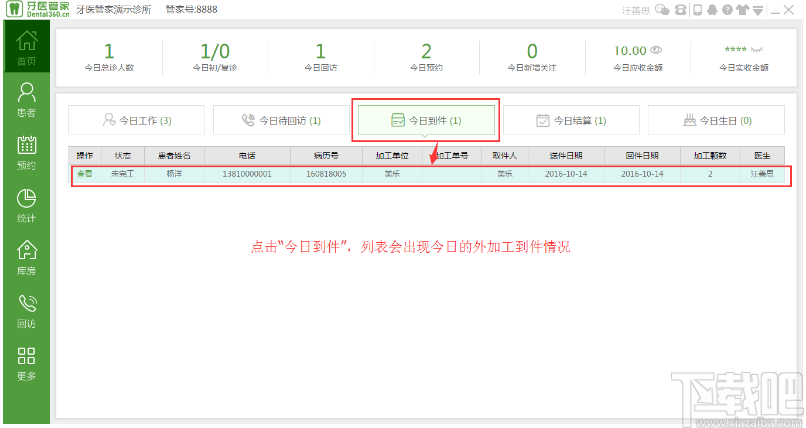The image size is (806, 428).
Task: Click patient name 杨洋 in the table
Action: [174, 174]
